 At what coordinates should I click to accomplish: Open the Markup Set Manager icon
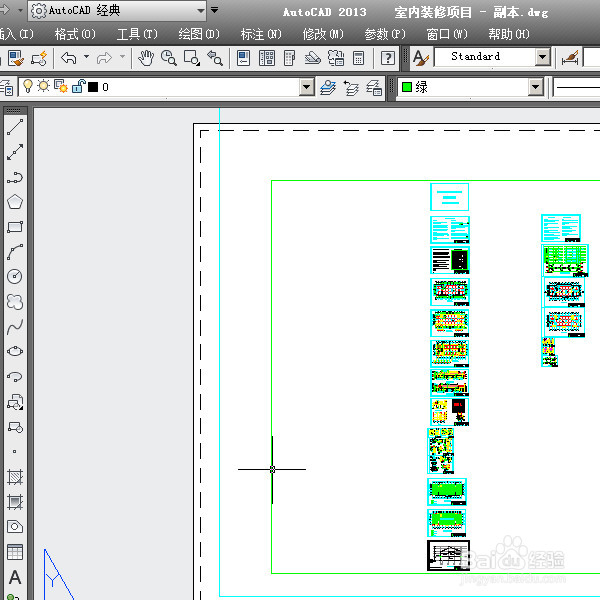point(336,58)
